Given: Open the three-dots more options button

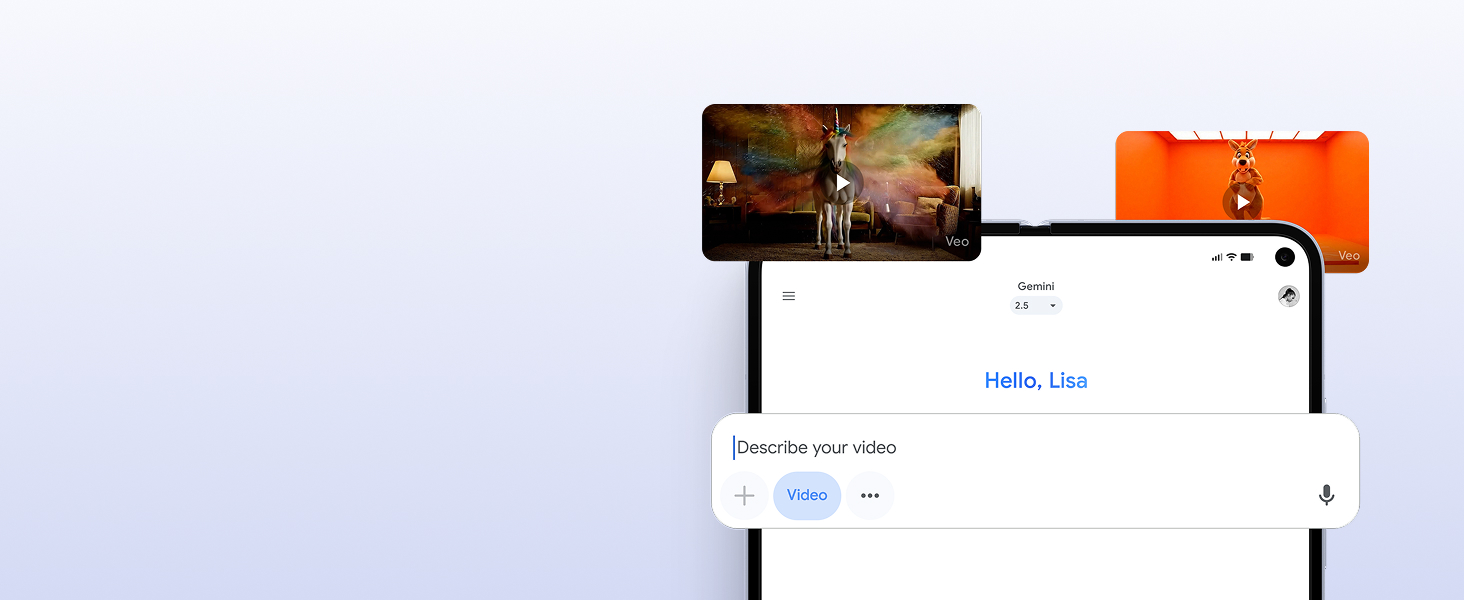Looking at the screenshot, I should 870,496.
